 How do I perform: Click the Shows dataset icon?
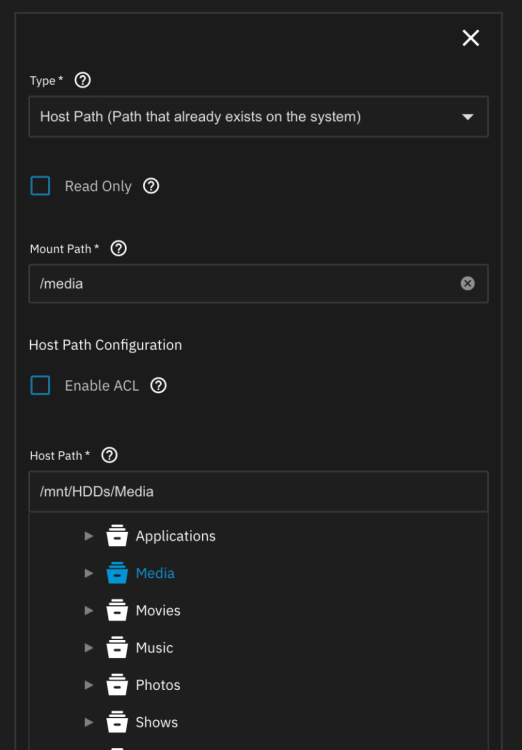click(117, 722)
